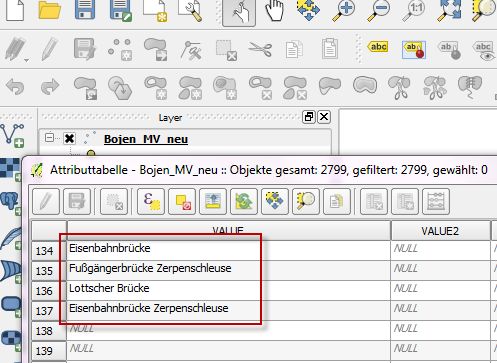Click Add Vector Layer sidebar icon
The image size is (497, 363).
click(13, 135)
